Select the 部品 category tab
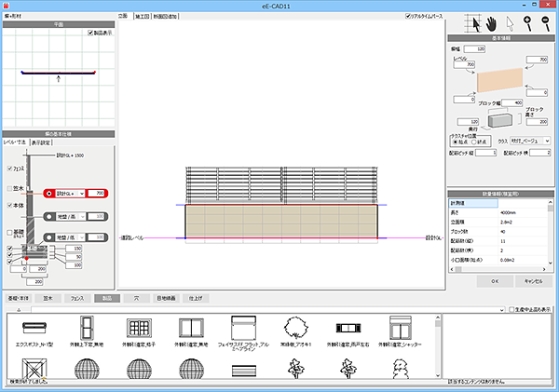Screen dimensions: 559x392 [x=107, y=298]
